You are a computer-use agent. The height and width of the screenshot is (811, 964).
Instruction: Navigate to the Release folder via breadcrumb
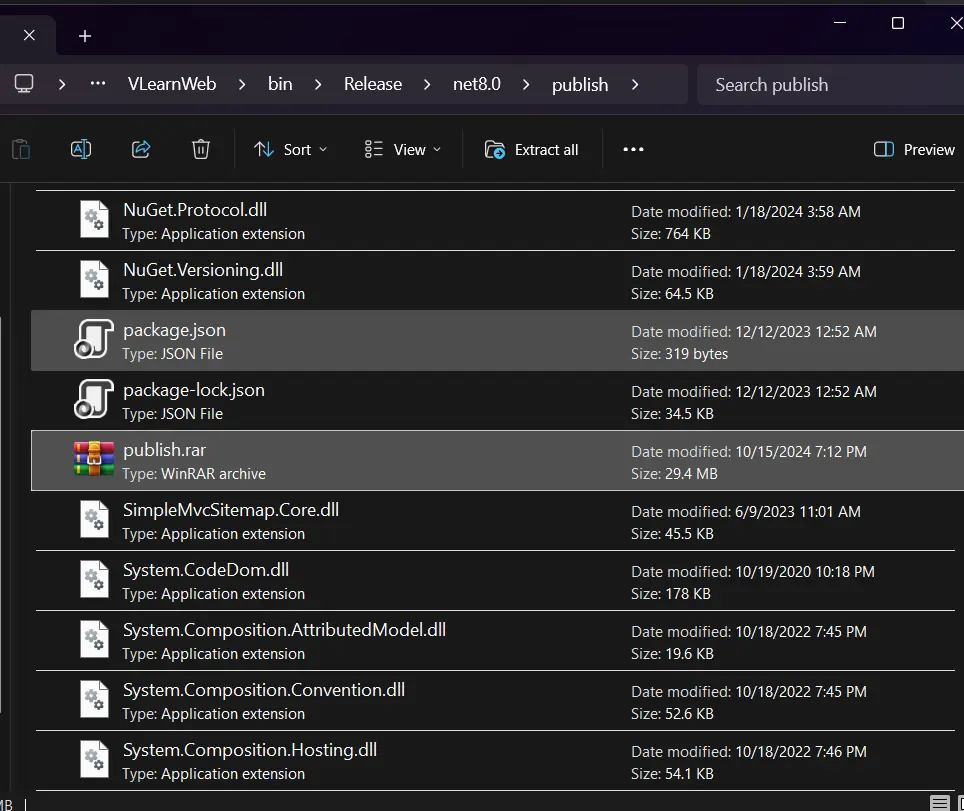372,84
